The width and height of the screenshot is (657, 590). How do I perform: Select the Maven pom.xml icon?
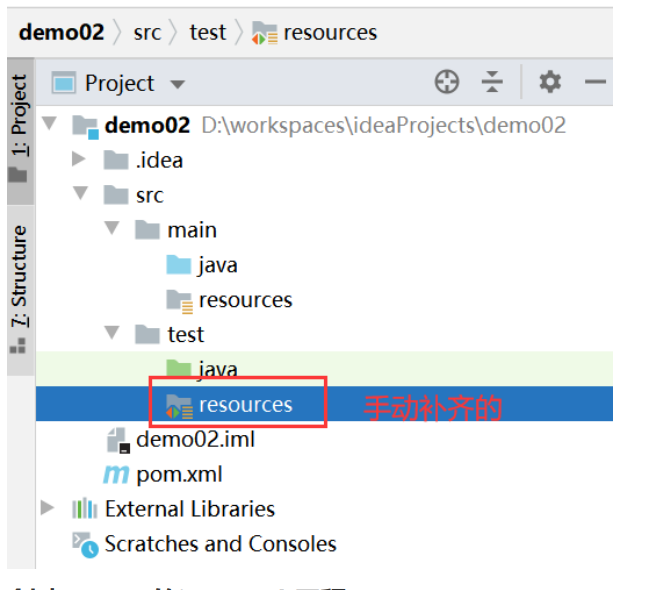click(x=116, y=475)
